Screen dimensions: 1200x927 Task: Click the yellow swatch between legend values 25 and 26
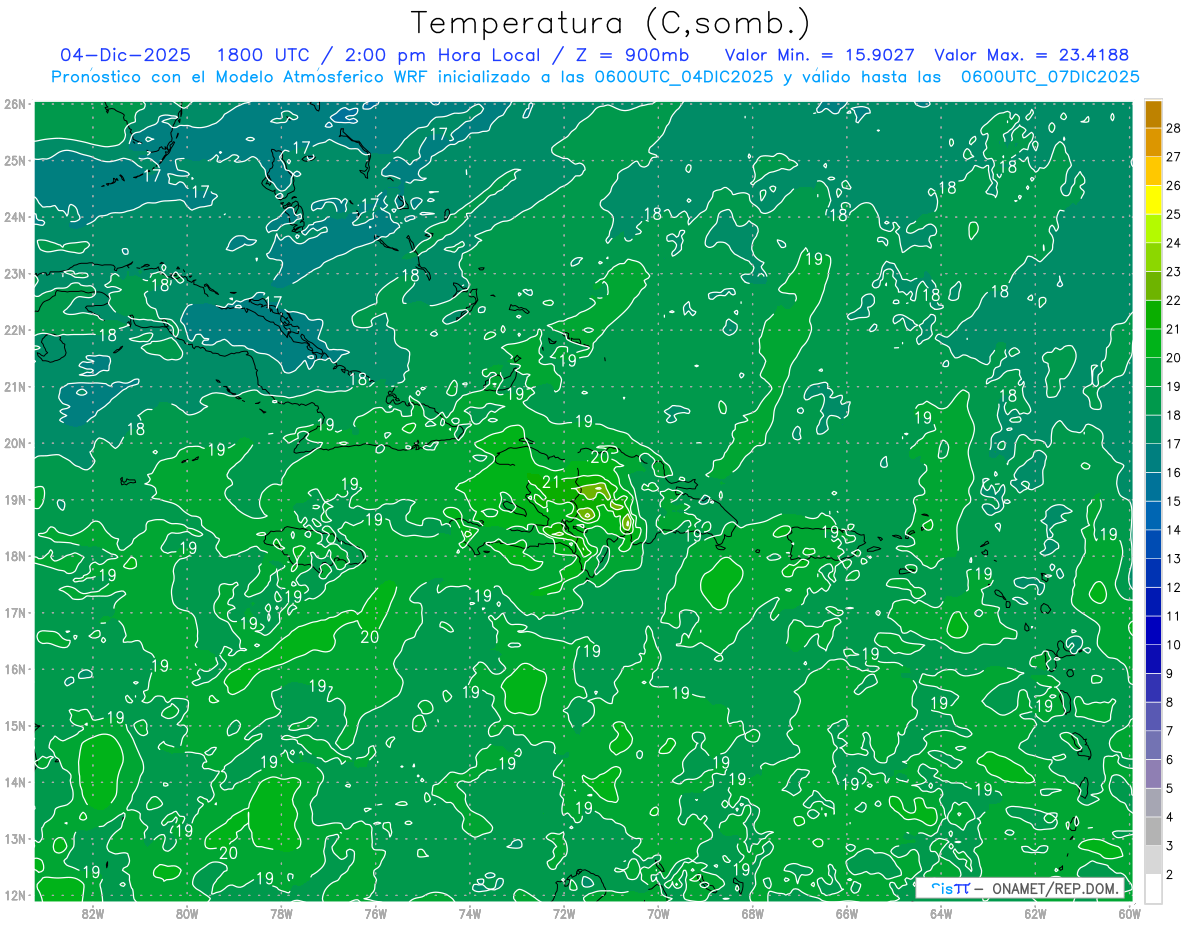(1153, 200)
